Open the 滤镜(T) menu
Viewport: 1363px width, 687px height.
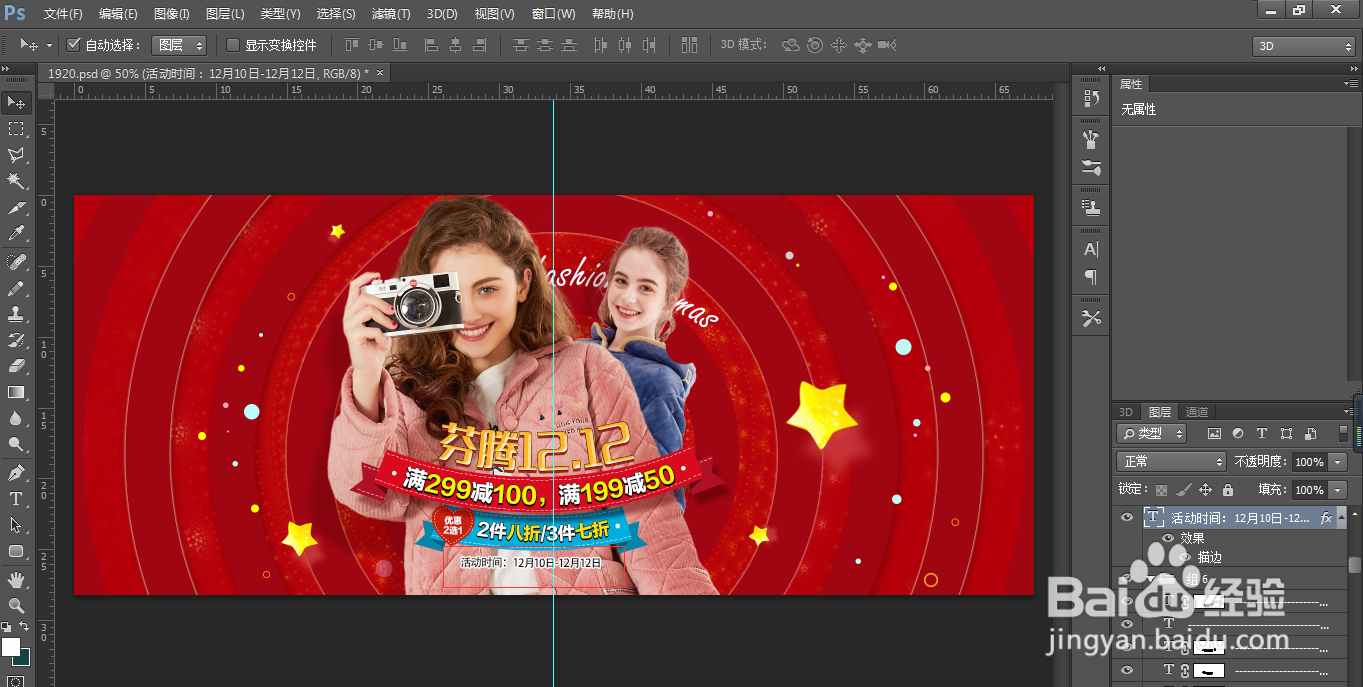point(391,14)
